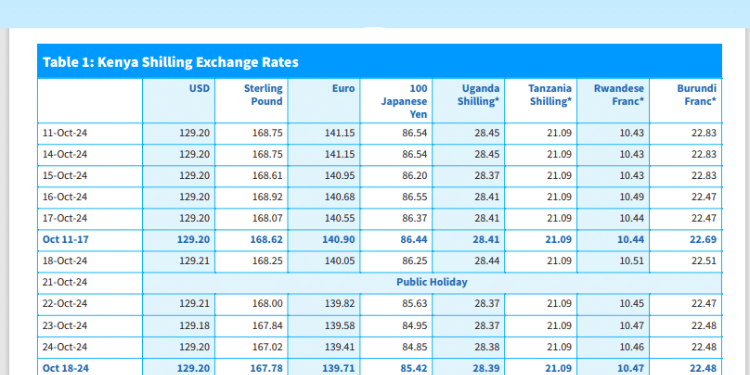Click the Euro value 140.05
The width and height of the screenshot is (750, 375).
340,261
